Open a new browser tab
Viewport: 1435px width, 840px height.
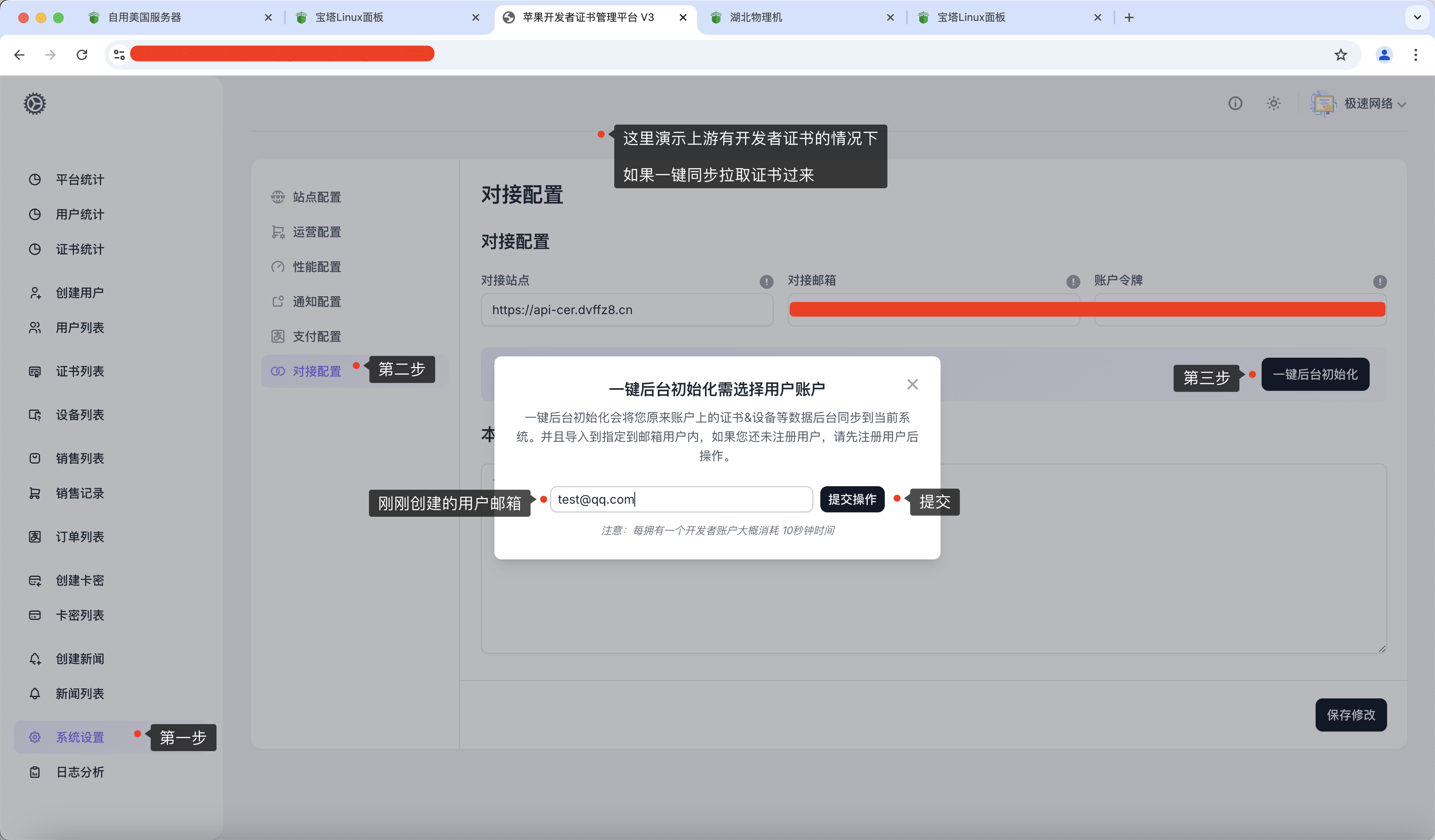(x=1129, y=18)
